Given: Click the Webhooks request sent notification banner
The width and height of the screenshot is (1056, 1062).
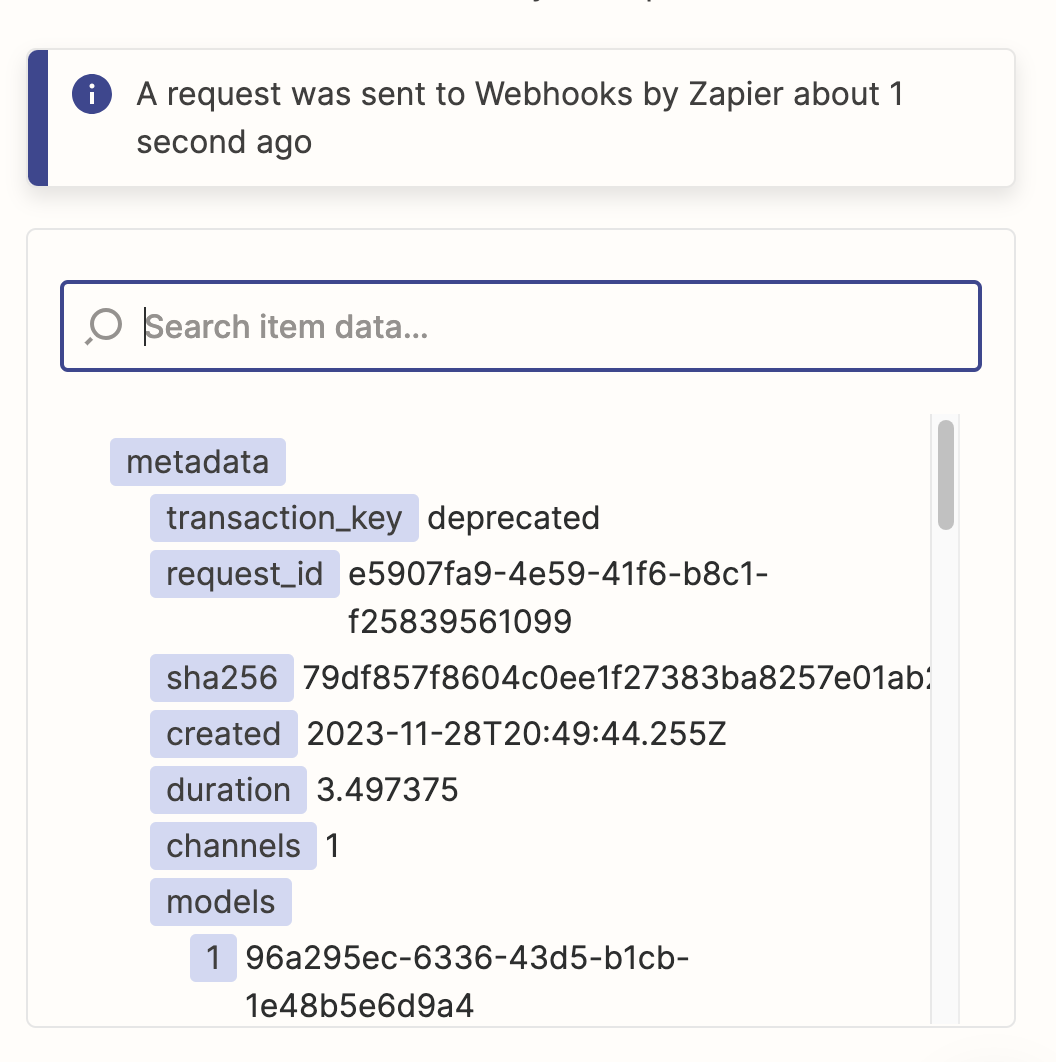Looking at the screenshot, I should coord(521,118).
